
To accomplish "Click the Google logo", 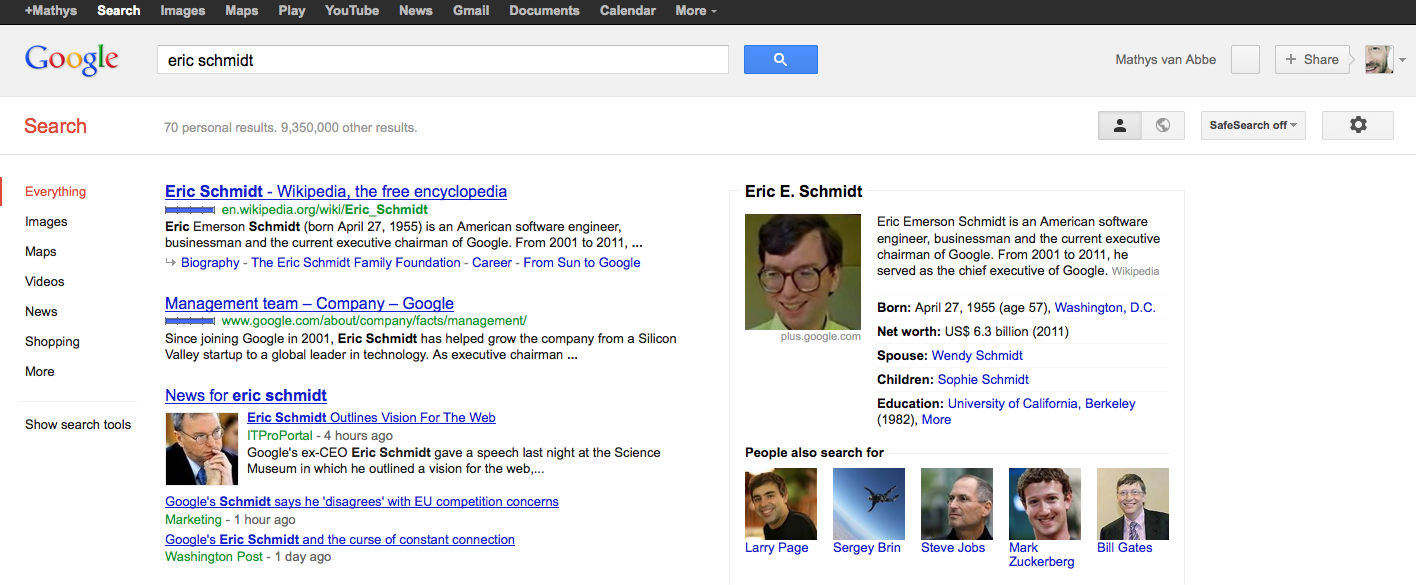I will pyautogui.click(x=72, y=60).
